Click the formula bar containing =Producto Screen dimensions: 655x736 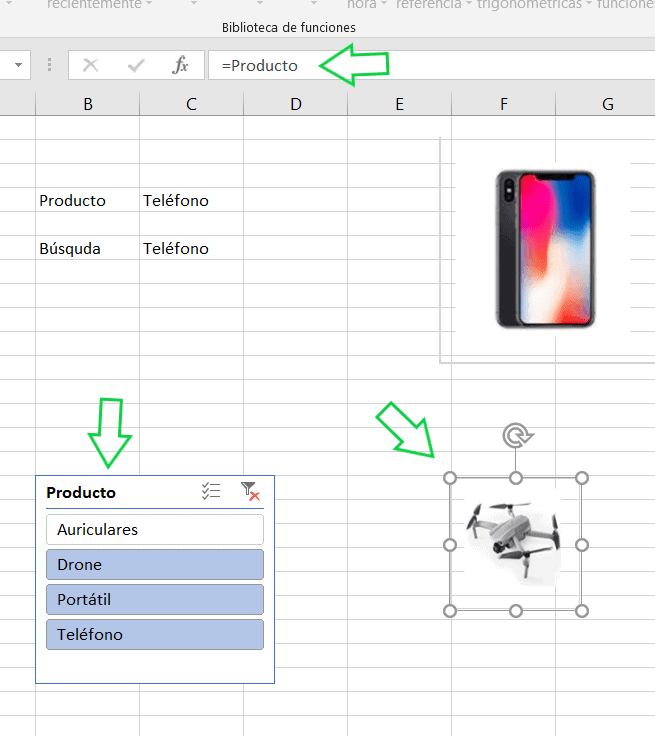[432, 65]
